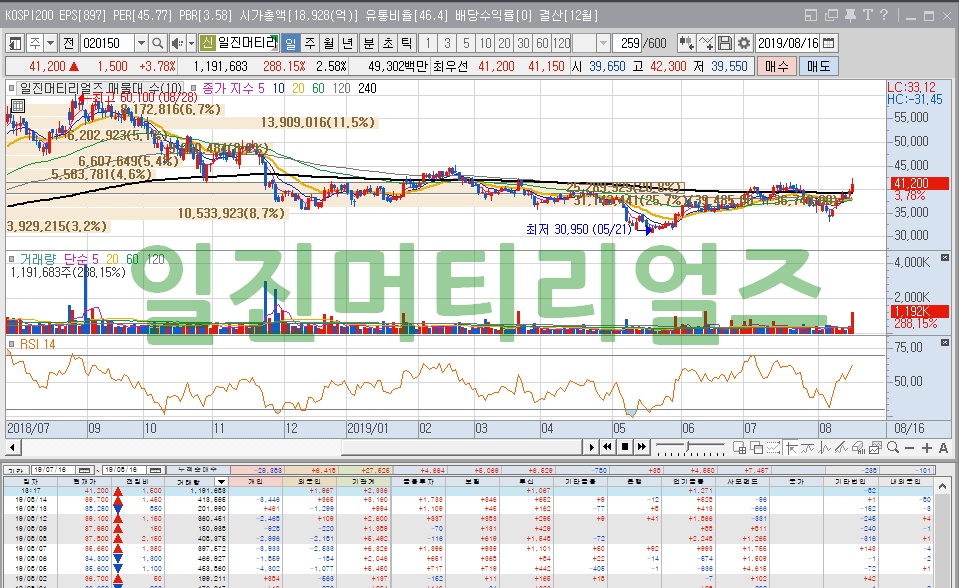Select the 10 interval button
The width and height of the screenshot is (959, 588).
pyautogui.click(x=485, y=43)
